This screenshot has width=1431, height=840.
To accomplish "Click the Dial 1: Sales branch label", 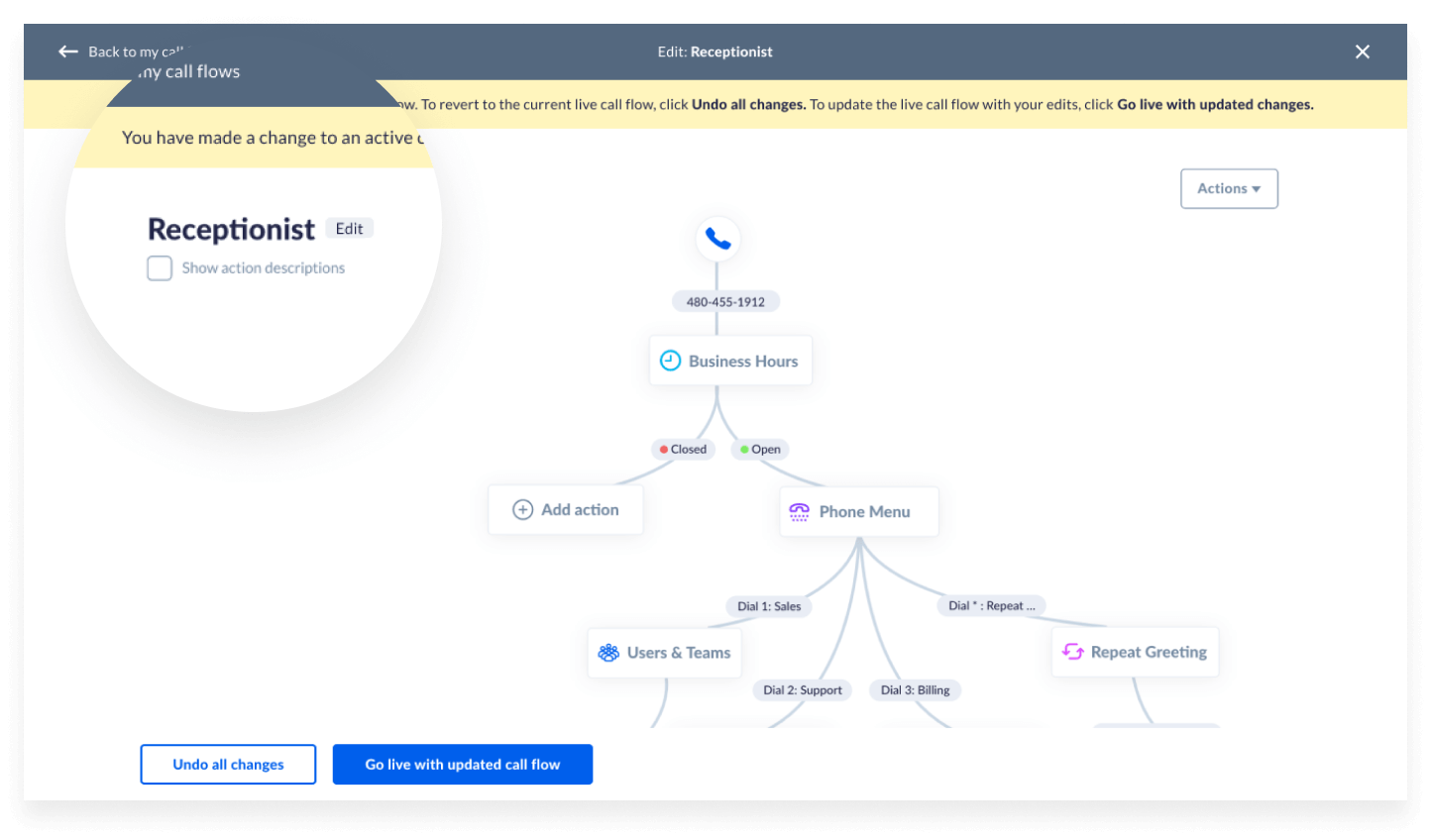I will 769,606.
